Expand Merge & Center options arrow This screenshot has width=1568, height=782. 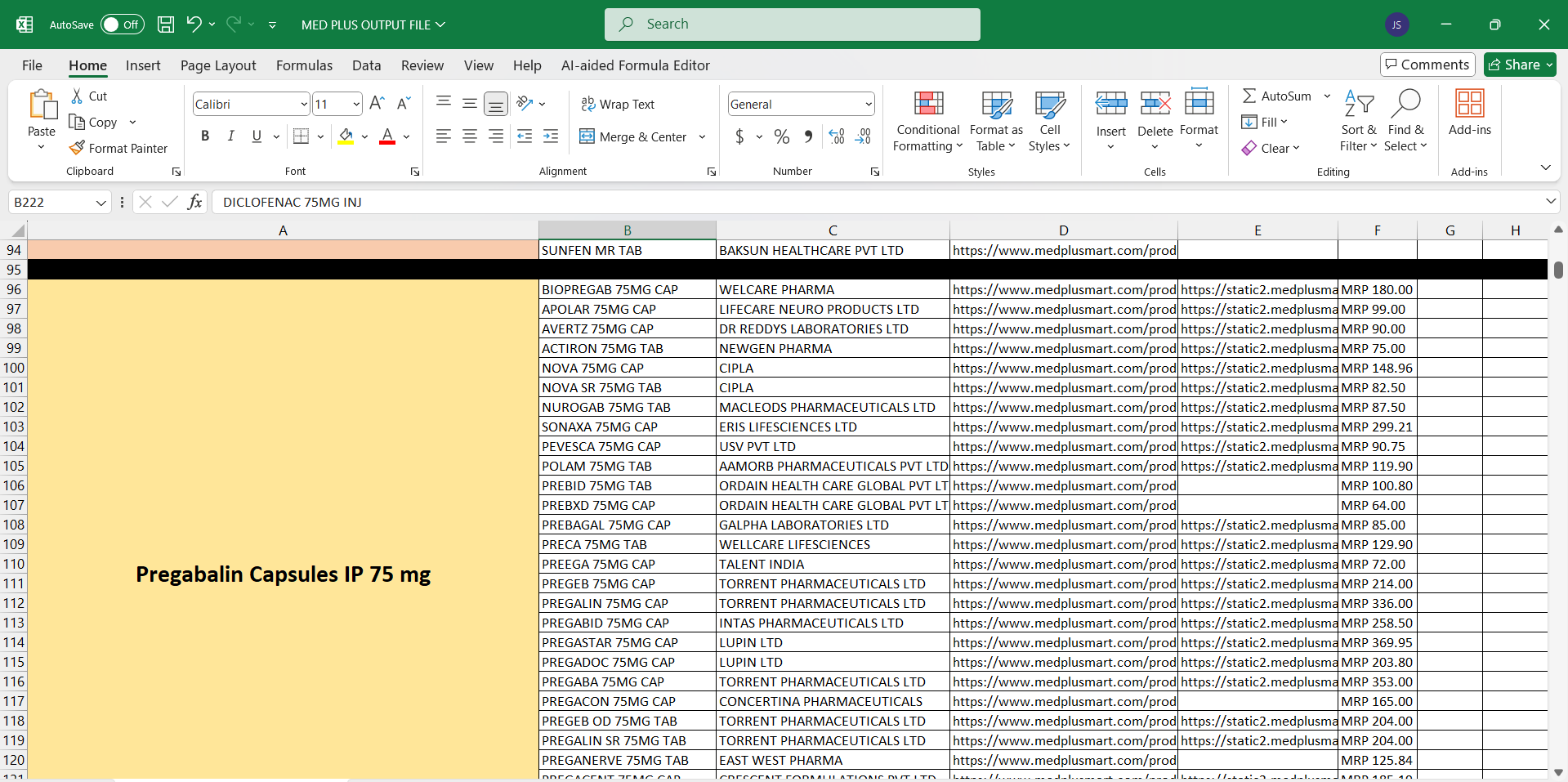702,136
